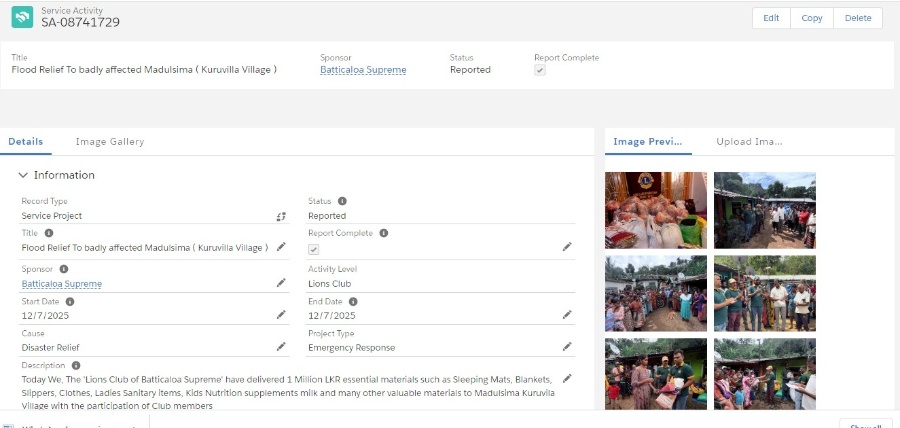Open Batticaloa Supreme sponsor link in header
This screenshot has height=428, width=900.
pyautogui.click(x=363, y=70)
